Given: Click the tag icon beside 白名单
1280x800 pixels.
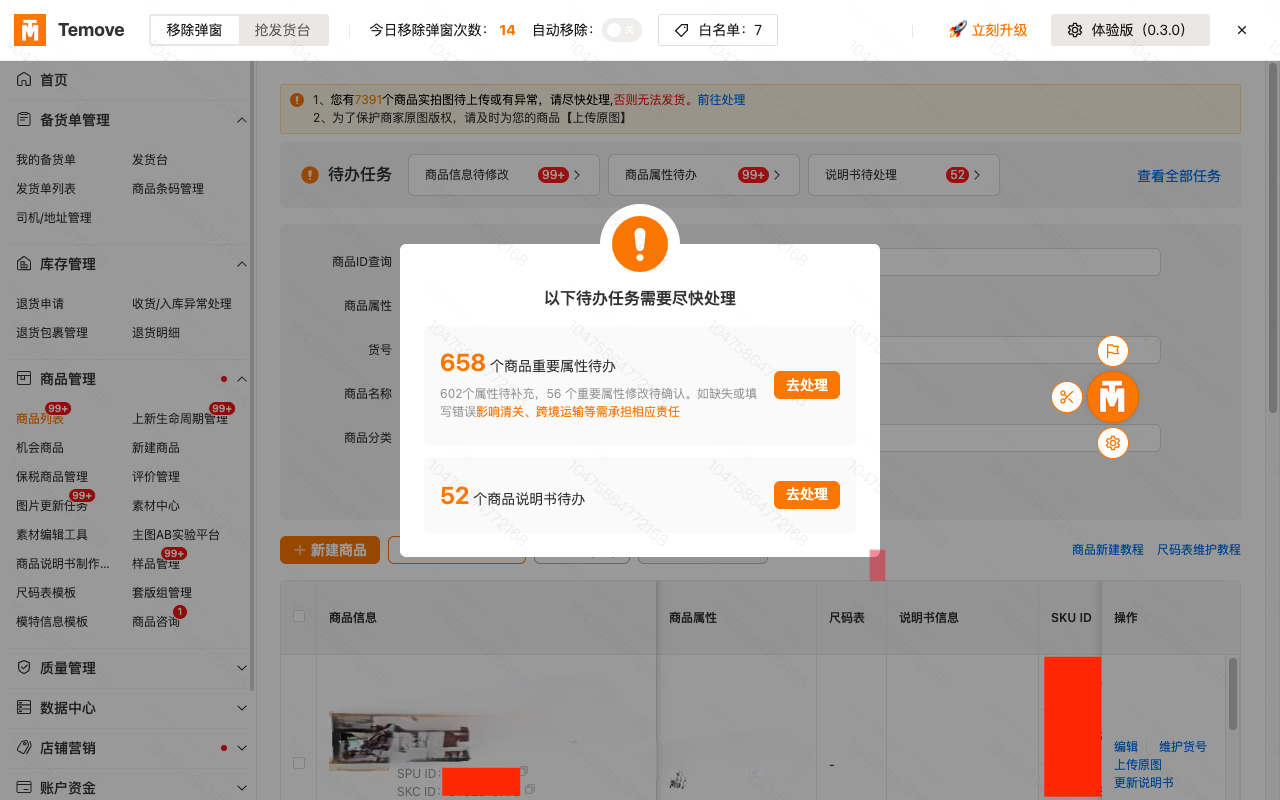Looking at the screenshot, I should point(682,30).
